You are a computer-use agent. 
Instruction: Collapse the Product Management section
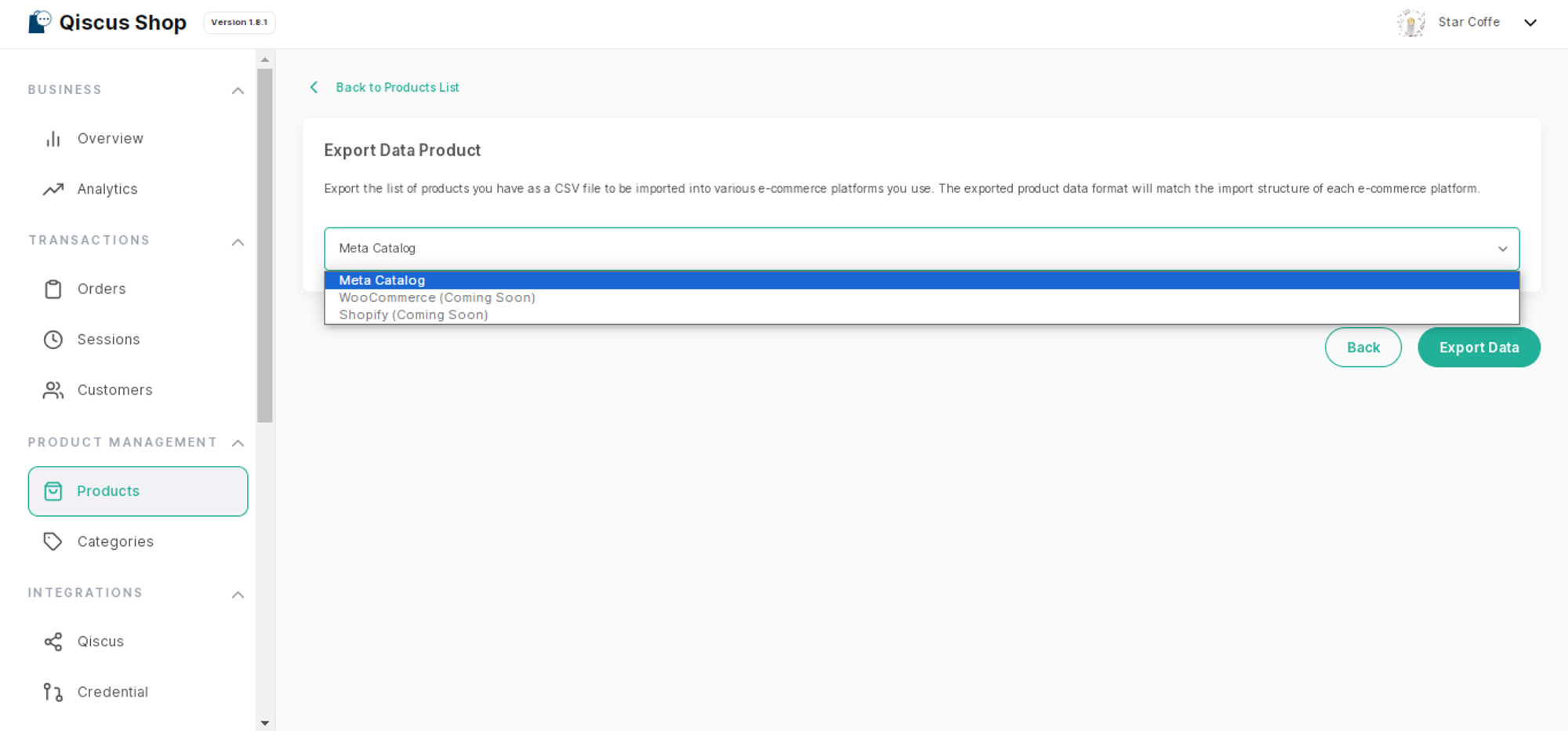click(x=238, y=443)
